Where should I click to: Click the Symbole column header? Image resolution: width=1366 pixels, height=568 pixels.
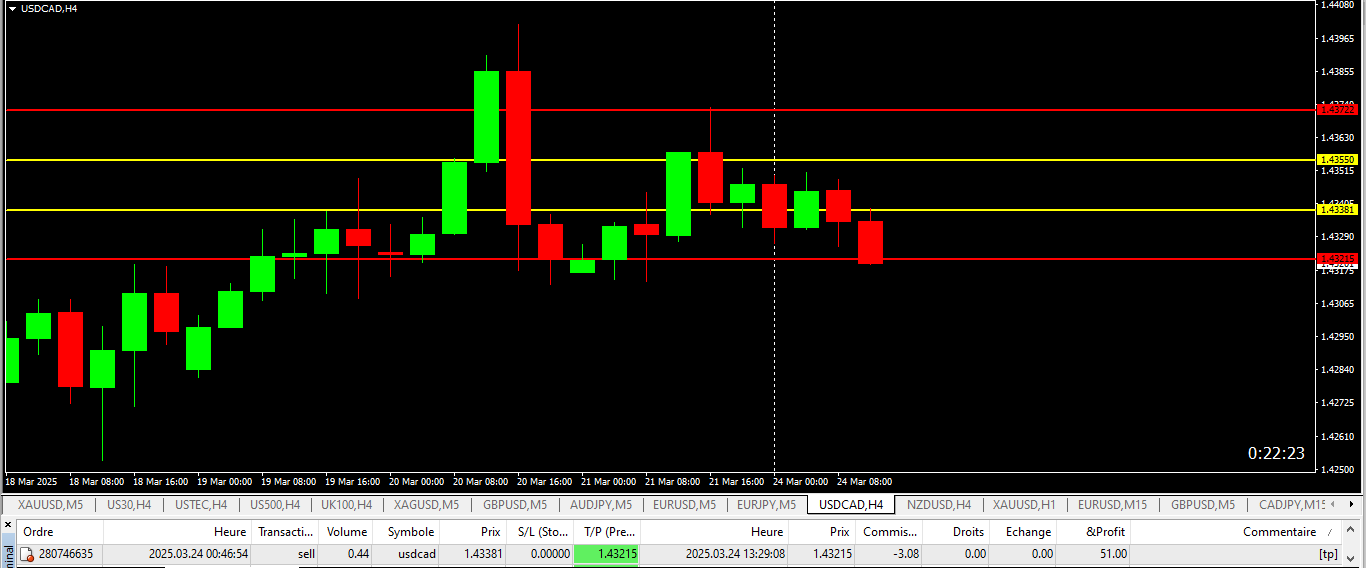tap(405, 532)
